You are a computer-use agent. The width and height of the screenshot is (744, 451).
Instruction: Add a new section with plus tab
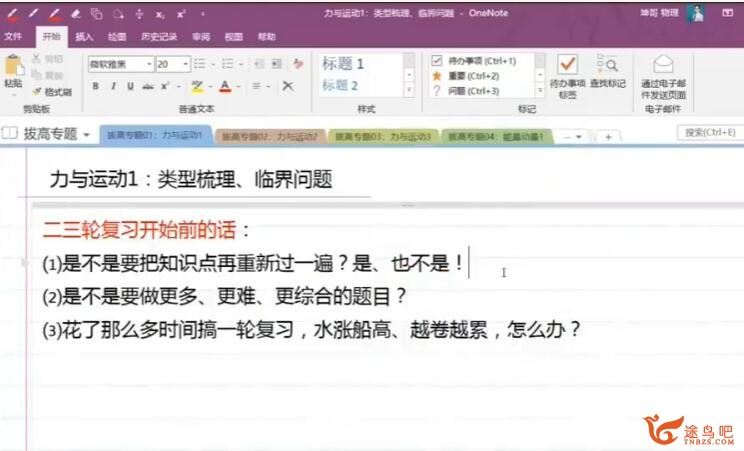[x=608, y=137]
